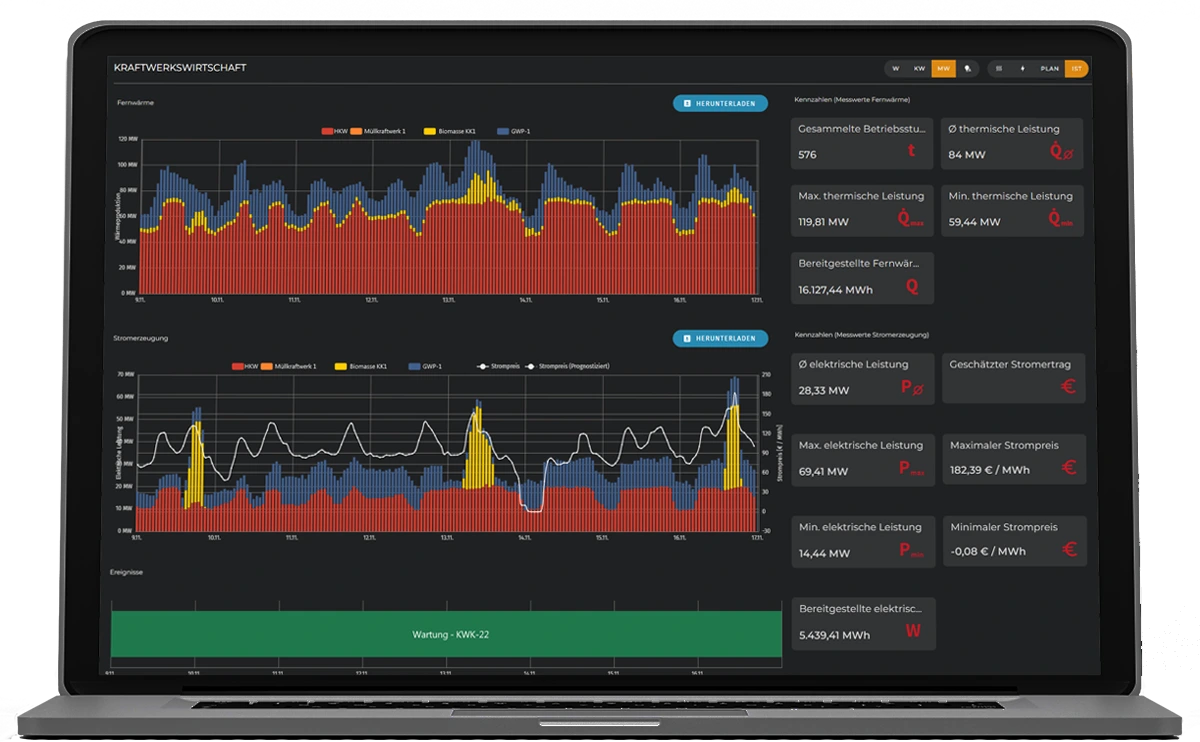Click the red t icon for Betriebsstunden
Image resolution: width=1200 pixels, height=742 pixels.
[911, 151]
